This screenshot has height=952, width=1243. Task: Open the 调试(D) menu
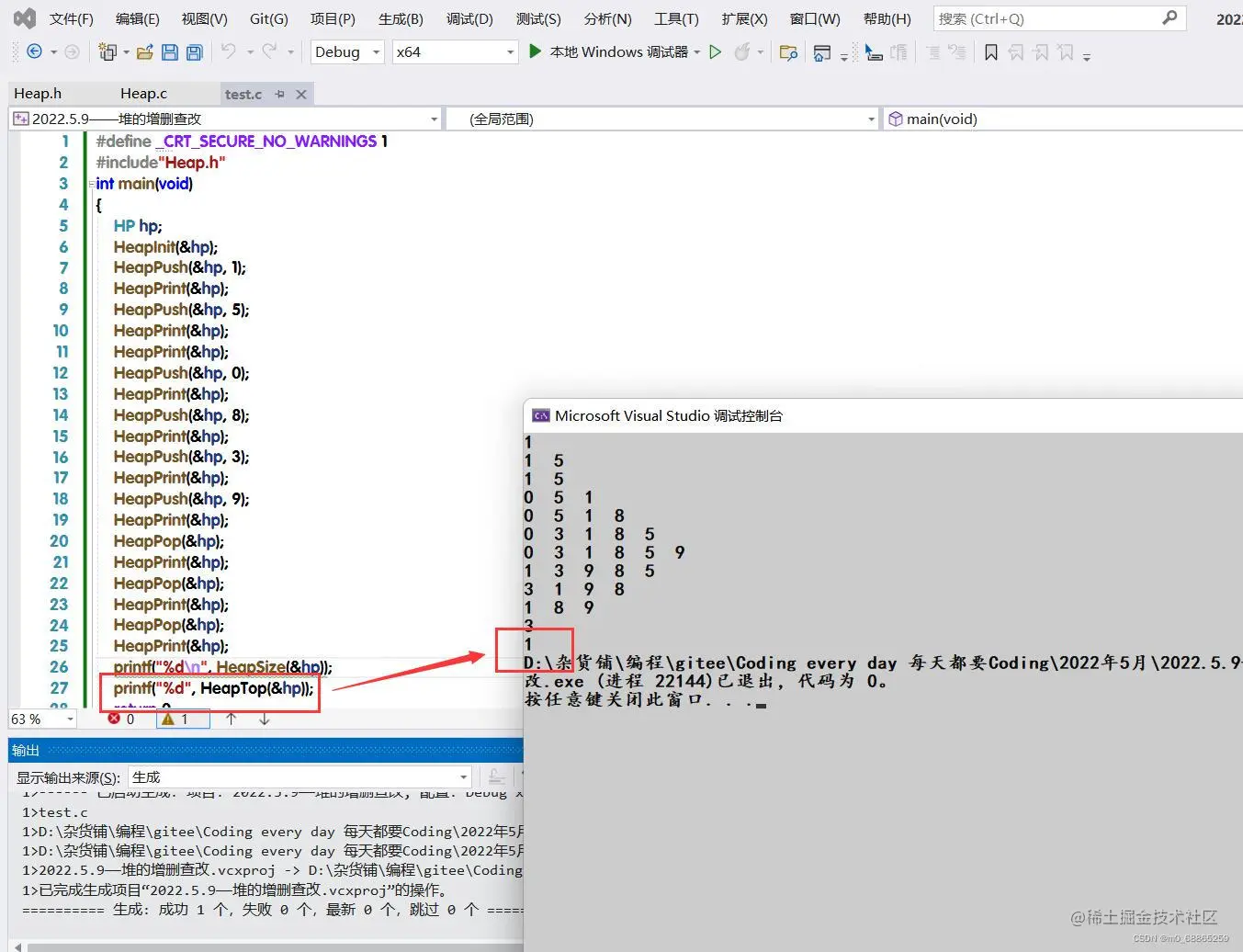click(x=469, y=18)
